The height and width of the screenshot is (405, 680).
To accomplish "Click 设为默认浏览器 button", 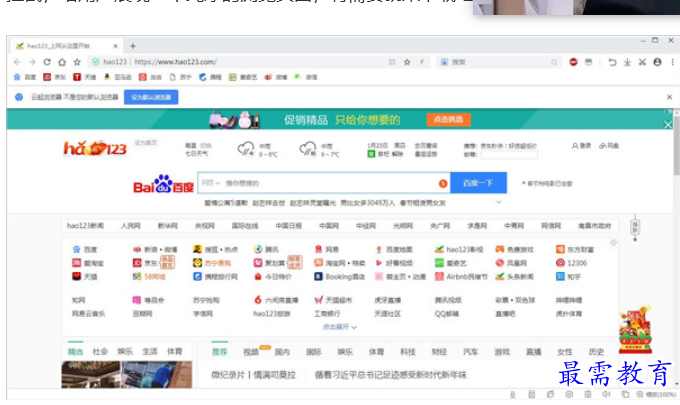I will point(150,97).
